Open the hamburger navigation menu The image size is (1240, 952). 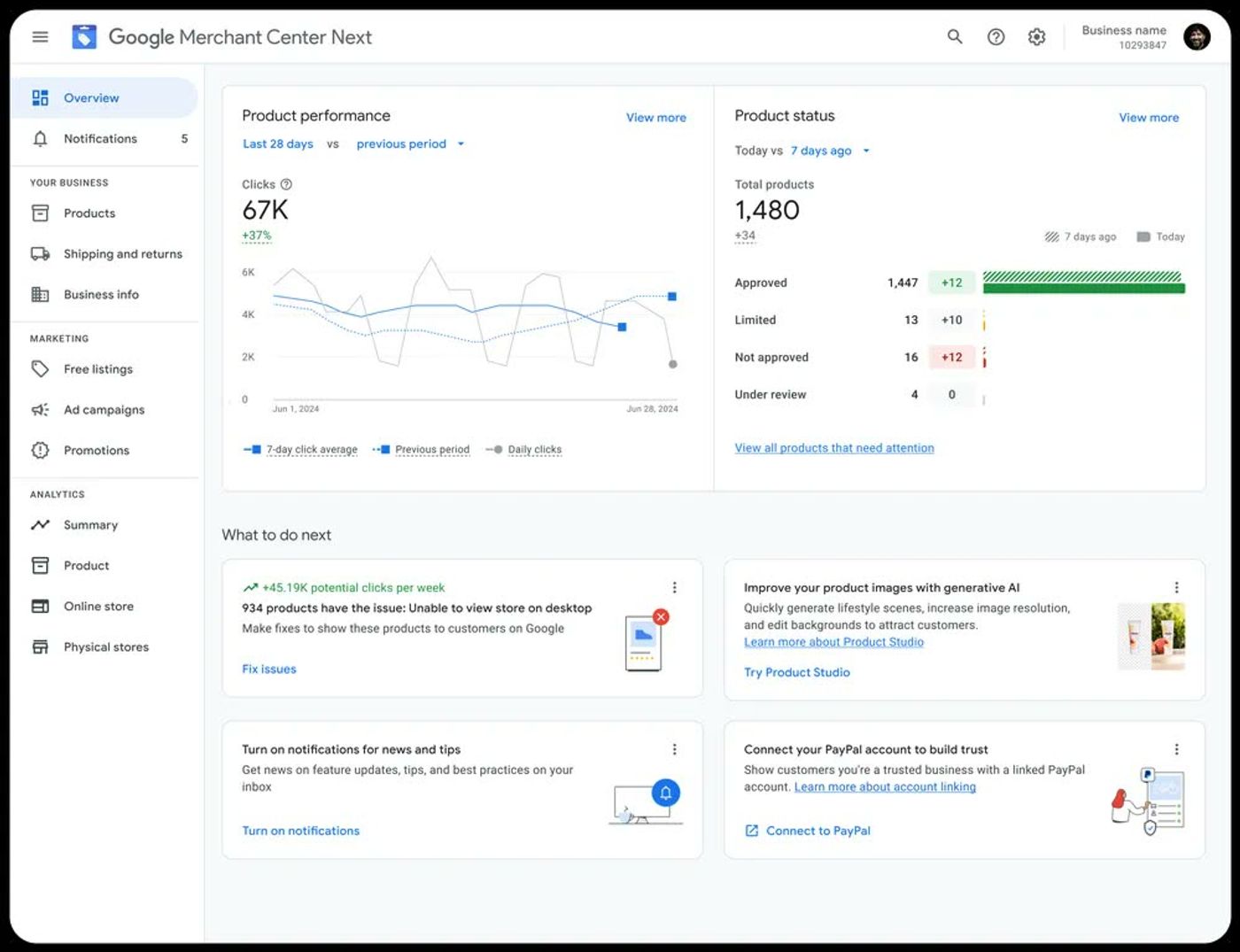pos(40,37)
